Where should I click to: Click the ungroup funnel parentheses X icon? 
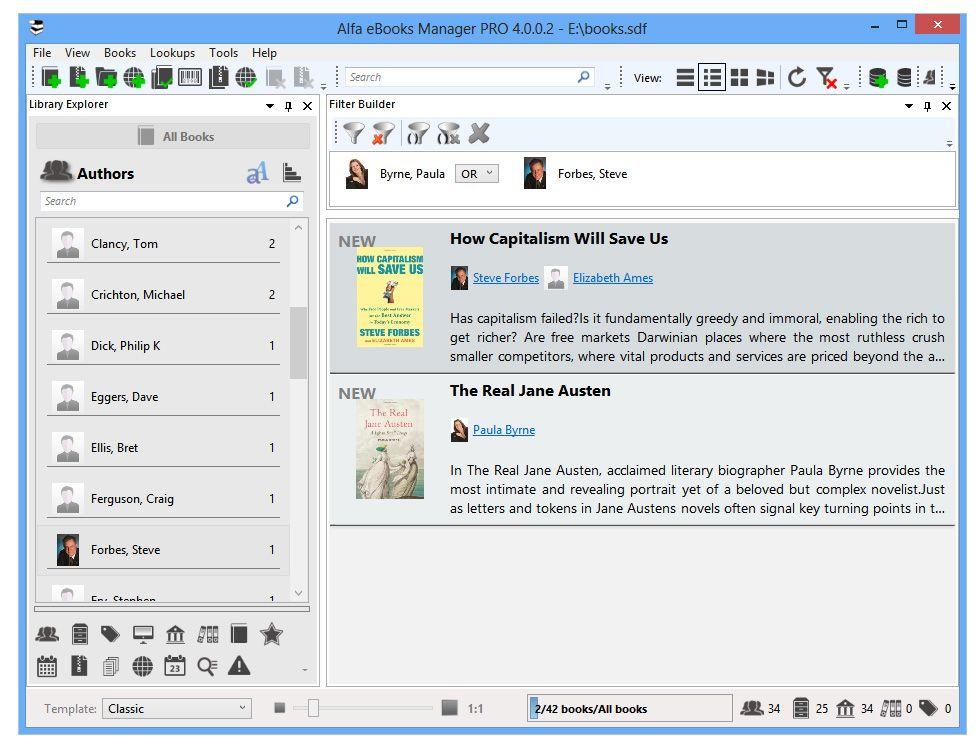coord(449,133)
